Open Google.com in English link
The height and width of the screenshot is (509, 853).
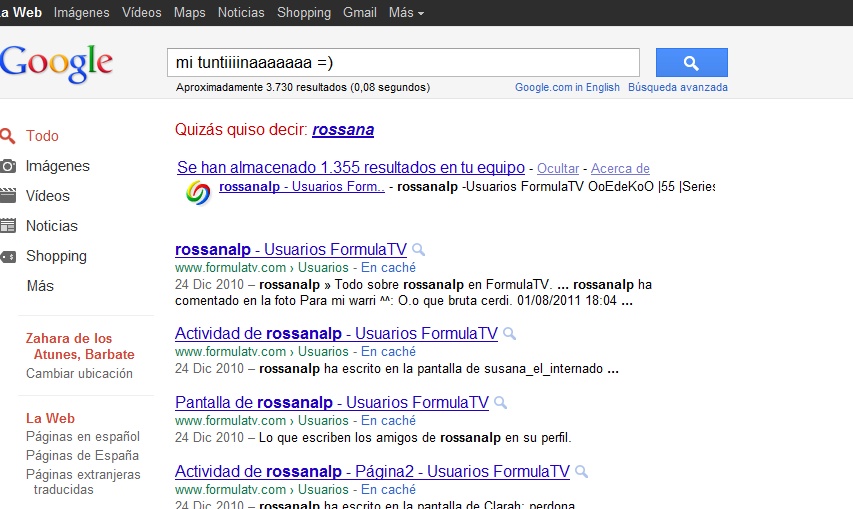(567, 87)
